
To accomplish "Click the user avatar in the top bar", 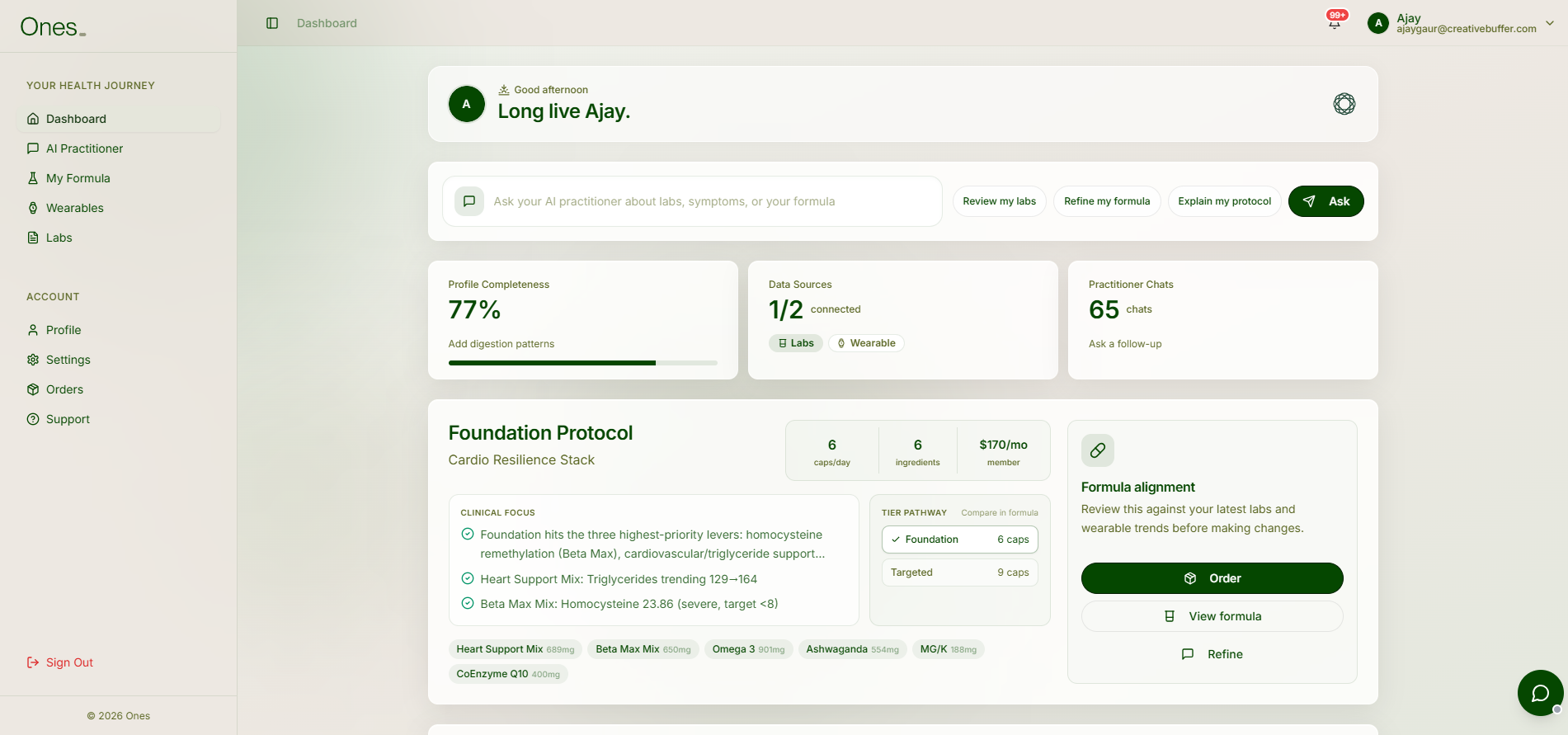I will pos(1378,23).
